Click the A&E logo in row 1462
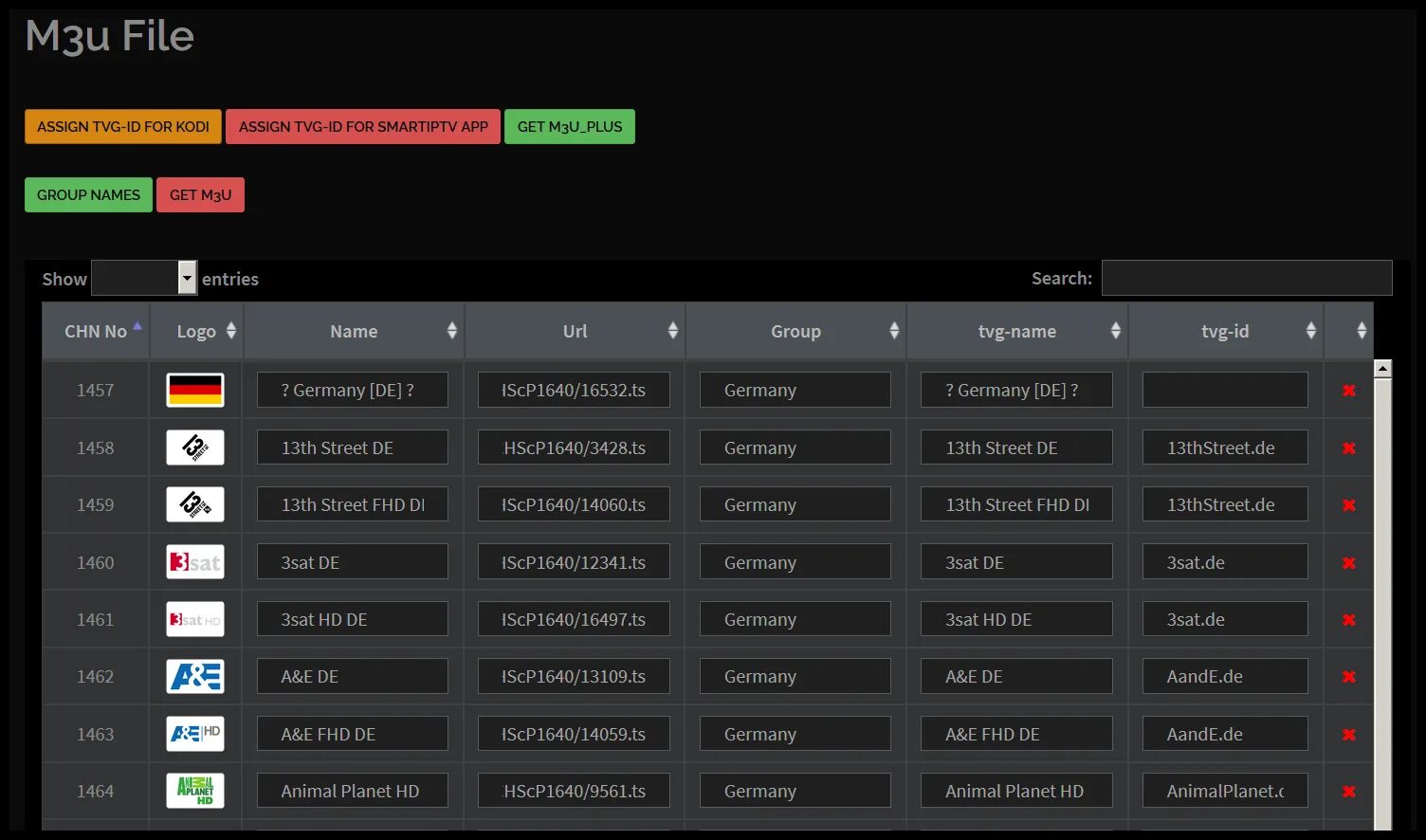This screenshot has height=840, width=1426. (x=195, y=676)
